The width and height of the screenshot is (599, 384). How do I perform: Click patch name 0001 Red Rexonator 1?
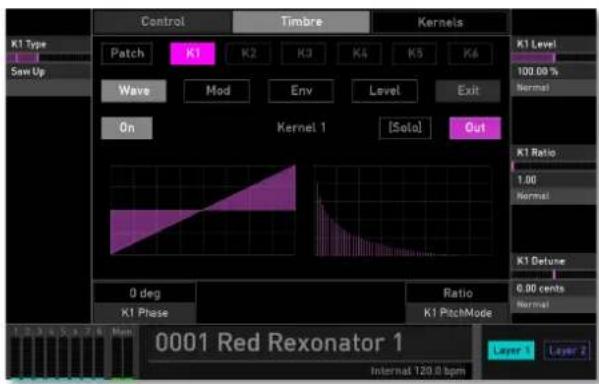(x=279, y=342)
